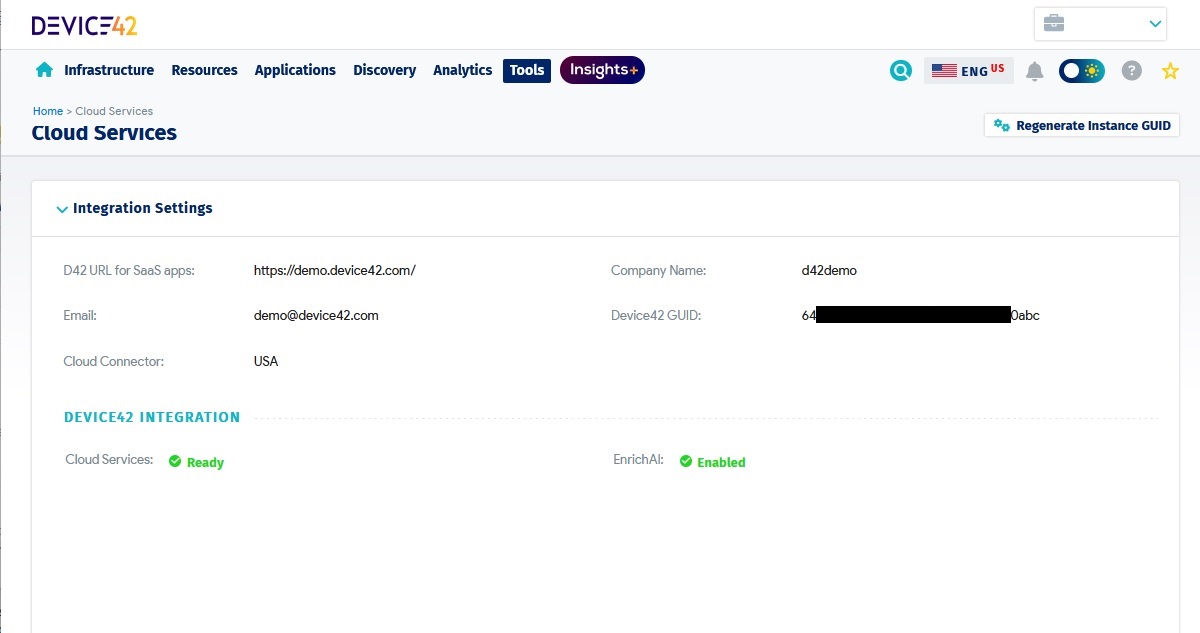The image size is (1200, 633).
Task: Click the notification bell icon
Action: pos(1034,70)
